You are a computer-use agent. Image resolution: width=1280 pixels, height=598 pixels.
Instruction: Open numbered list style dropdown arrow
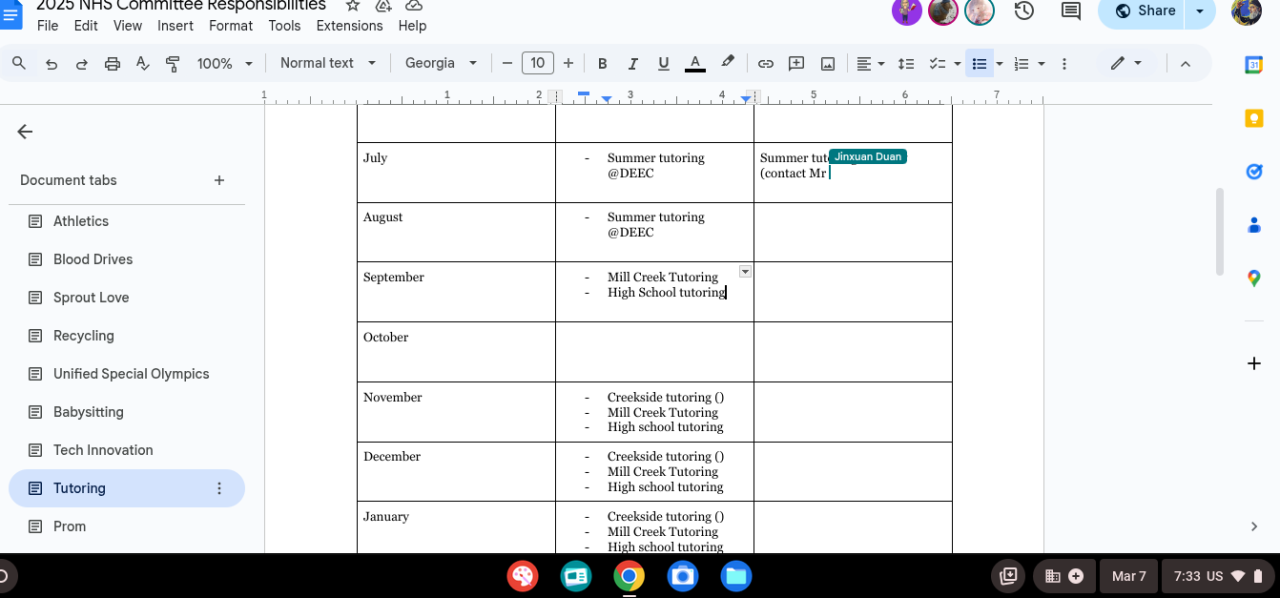coord(1041,63)
